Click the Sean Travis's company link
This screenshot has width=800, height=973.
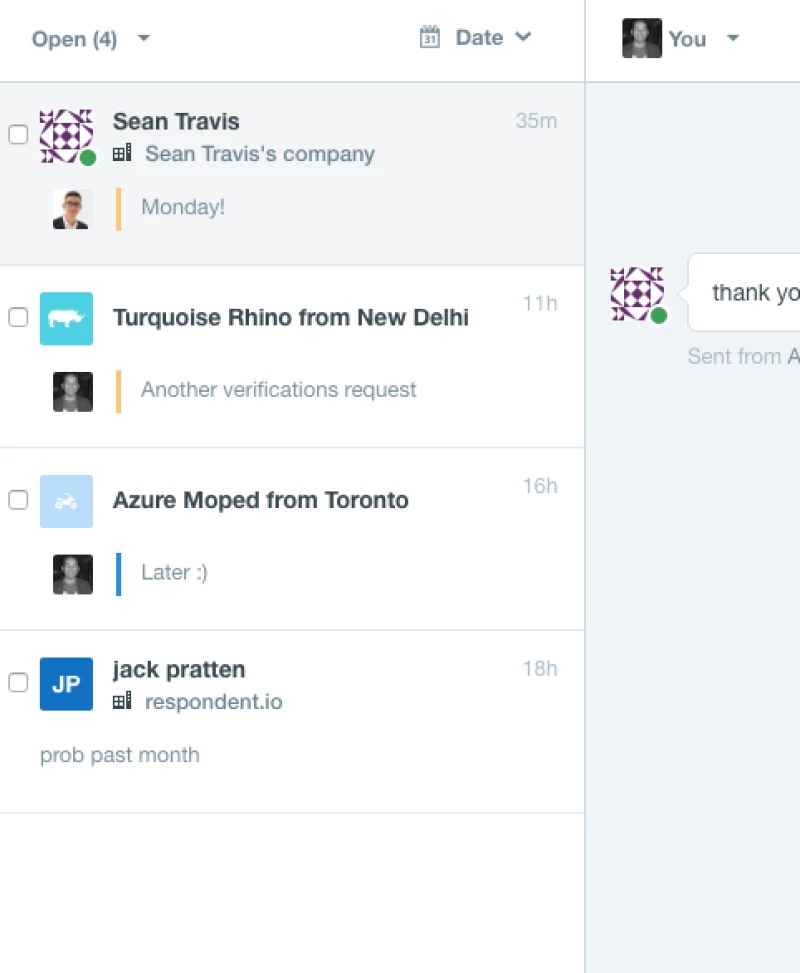(x=260, y=154)
